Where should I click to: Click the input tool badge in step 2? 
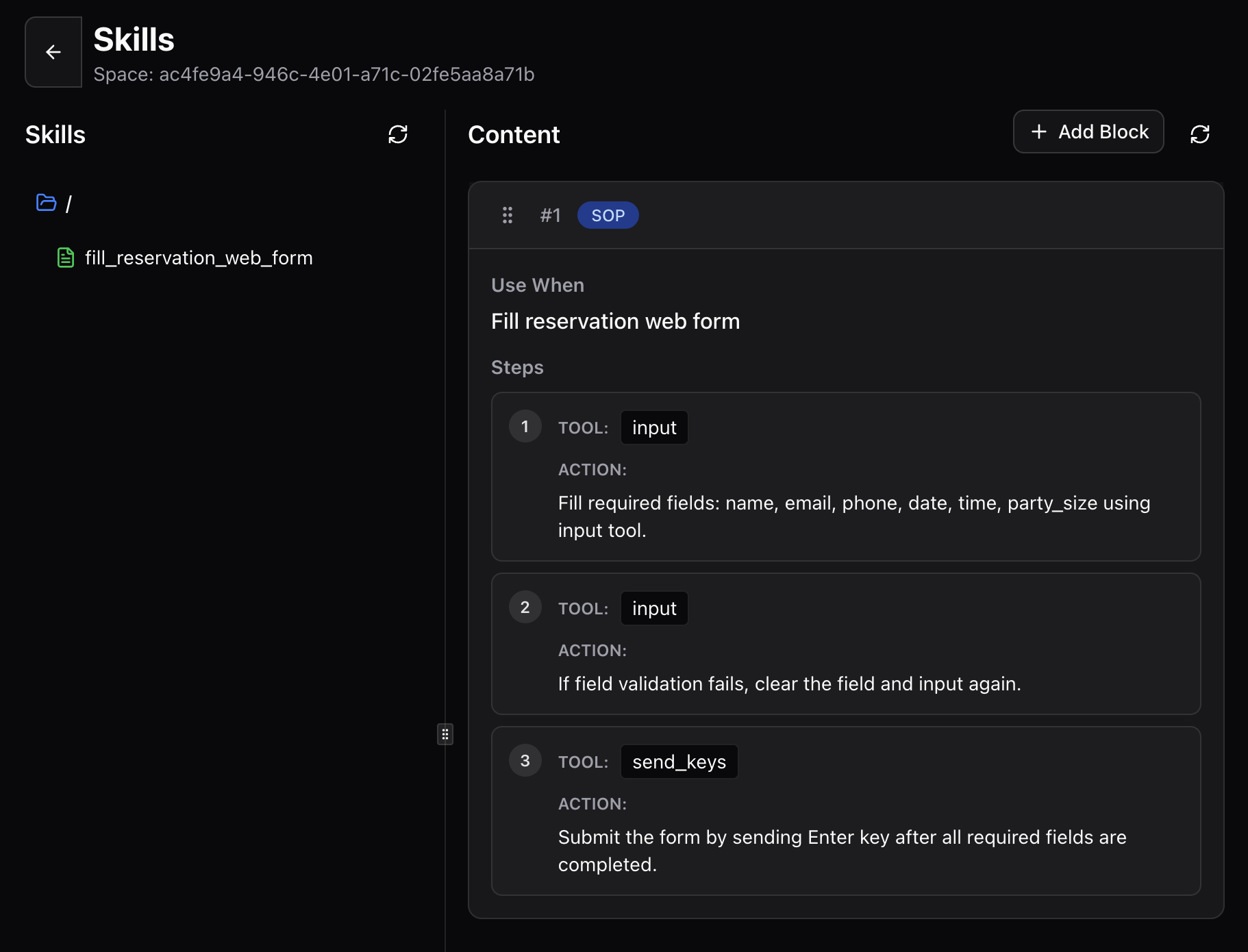coord(653,607)
